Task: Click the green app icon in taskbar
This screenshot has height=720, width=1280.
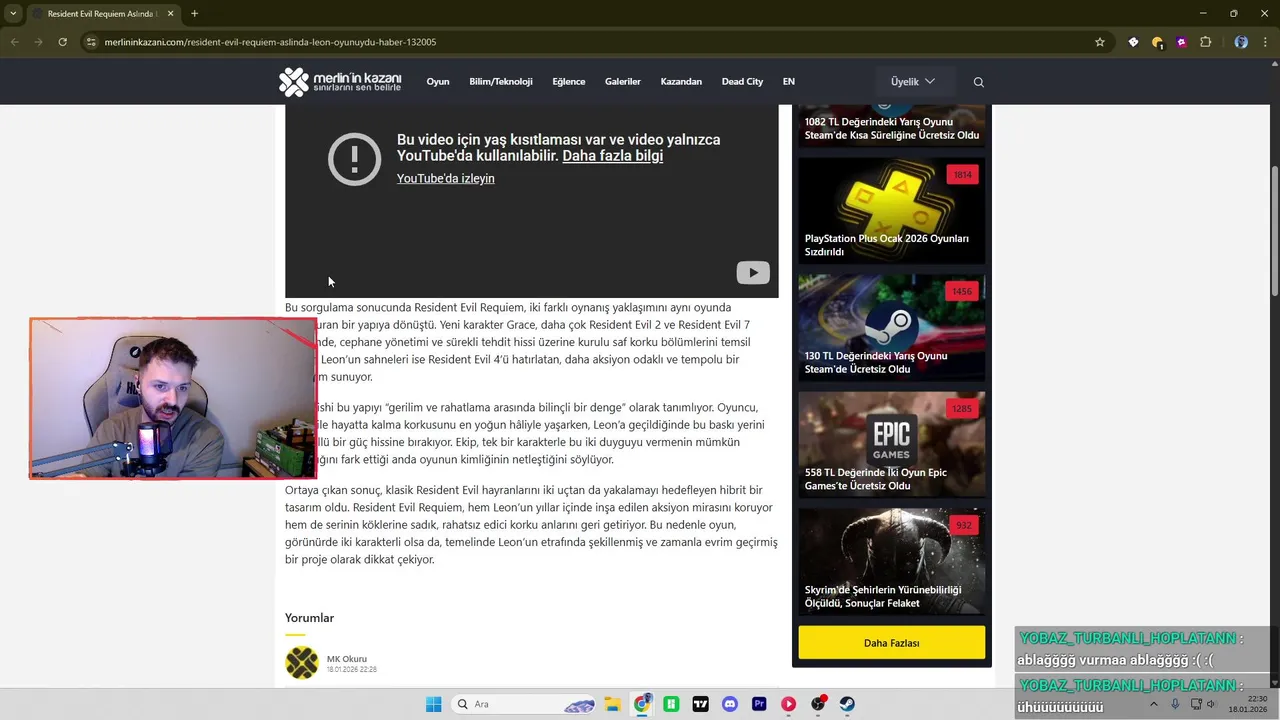Action: [x=671, y=704]
